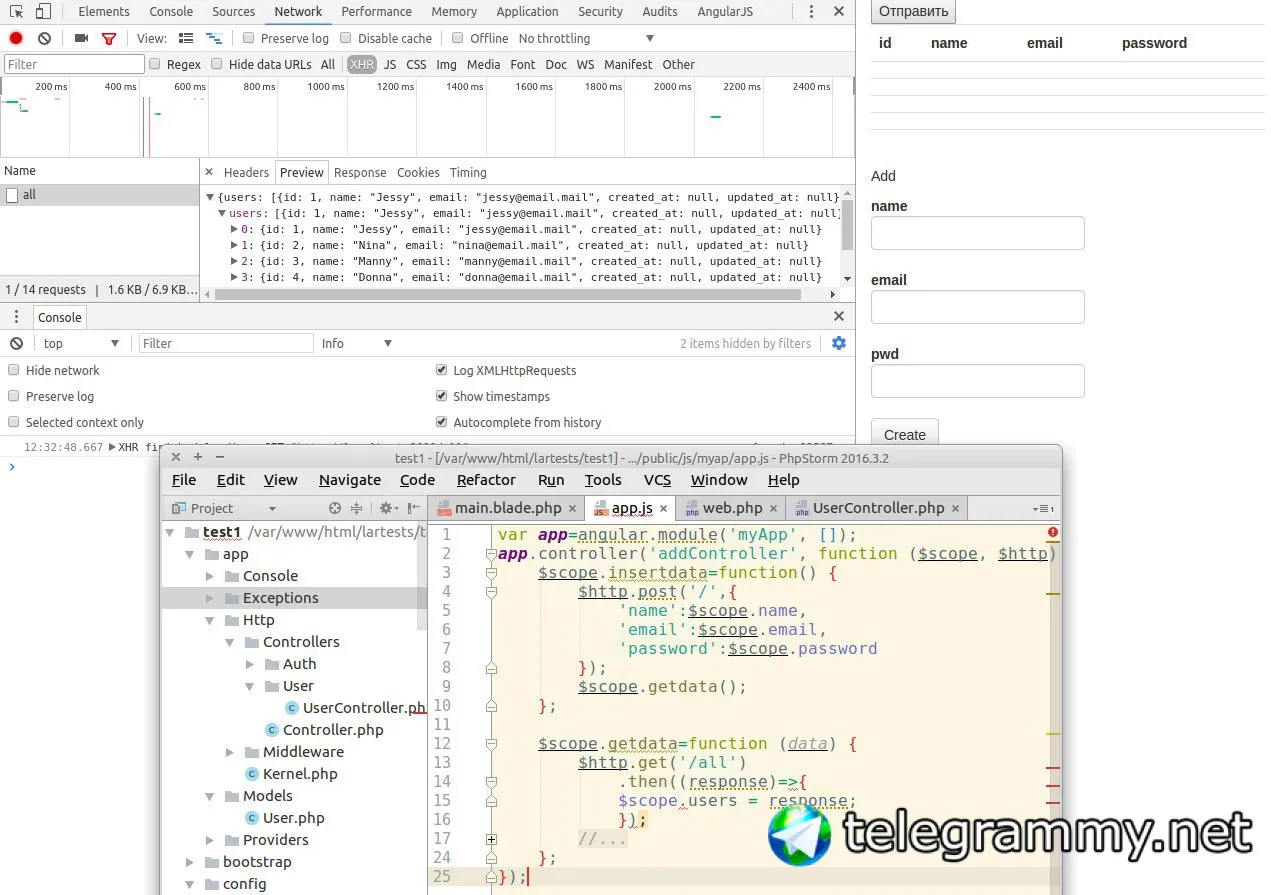Screen dimensions: 1271x895
Task: Expand the Console folder in project tree
Action: coord(209,576)
